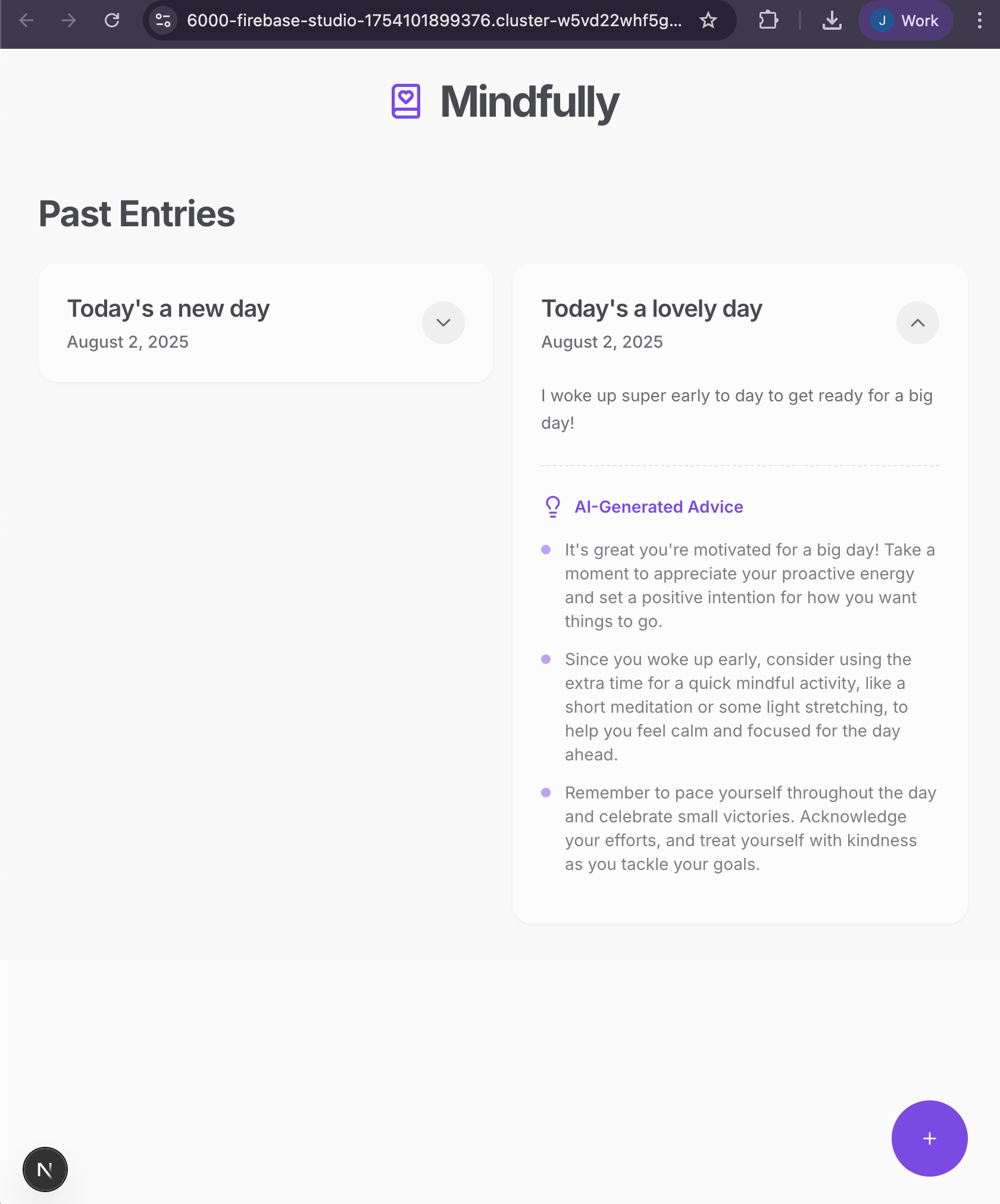Go back to the previous page
Viewport: 1000px width, 1204px height.
tap(27, 21)
